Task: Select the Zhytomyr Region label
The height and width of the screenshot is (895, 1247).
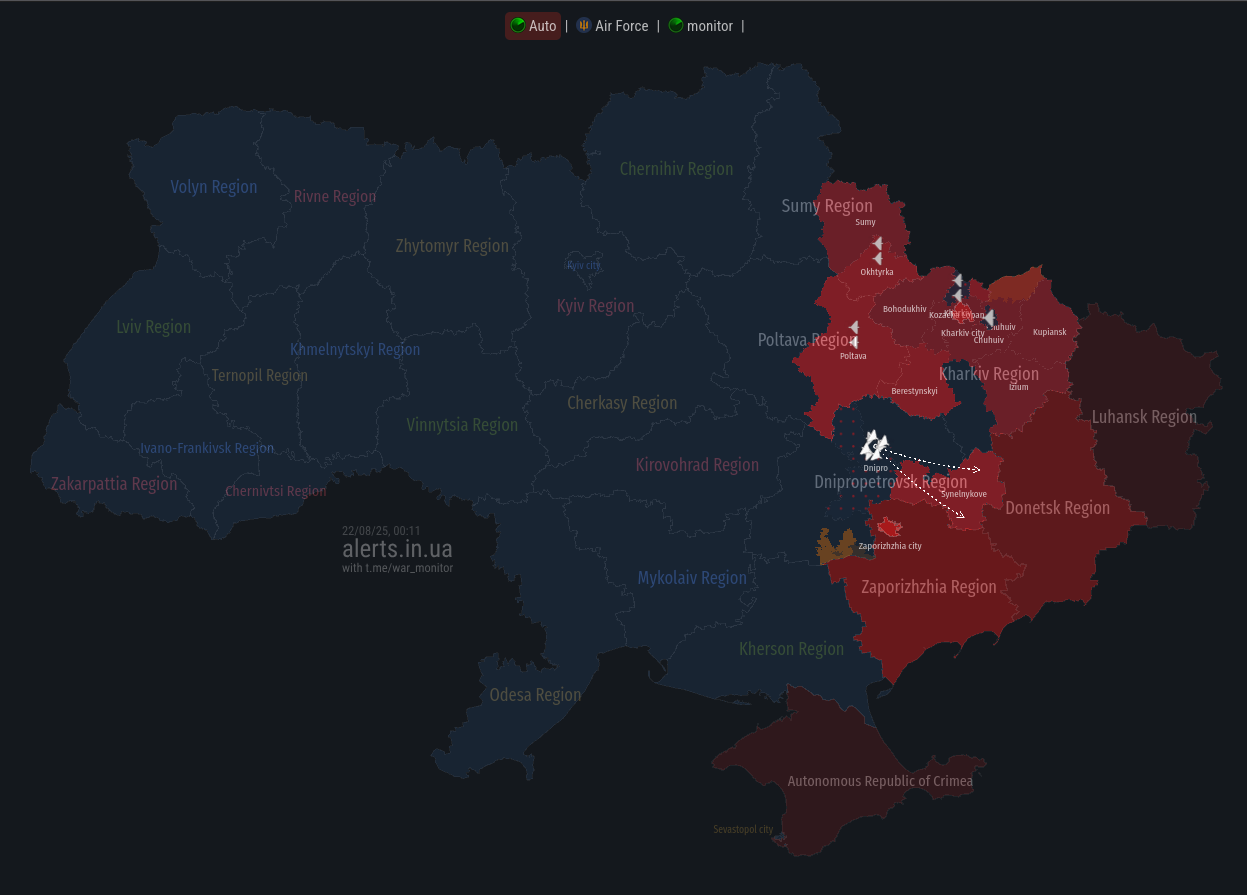Action: click(x=452, y=246)
